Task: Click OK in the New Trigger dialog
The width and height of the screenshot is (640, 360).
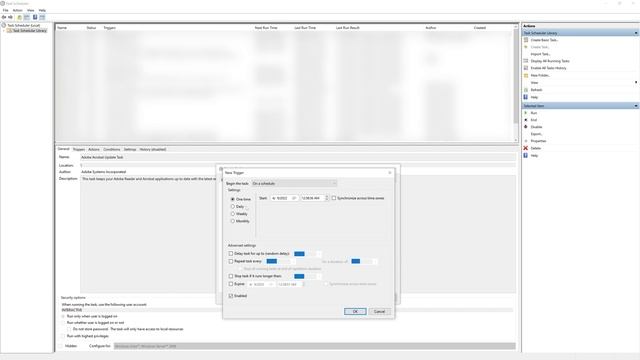Action: 355,311
